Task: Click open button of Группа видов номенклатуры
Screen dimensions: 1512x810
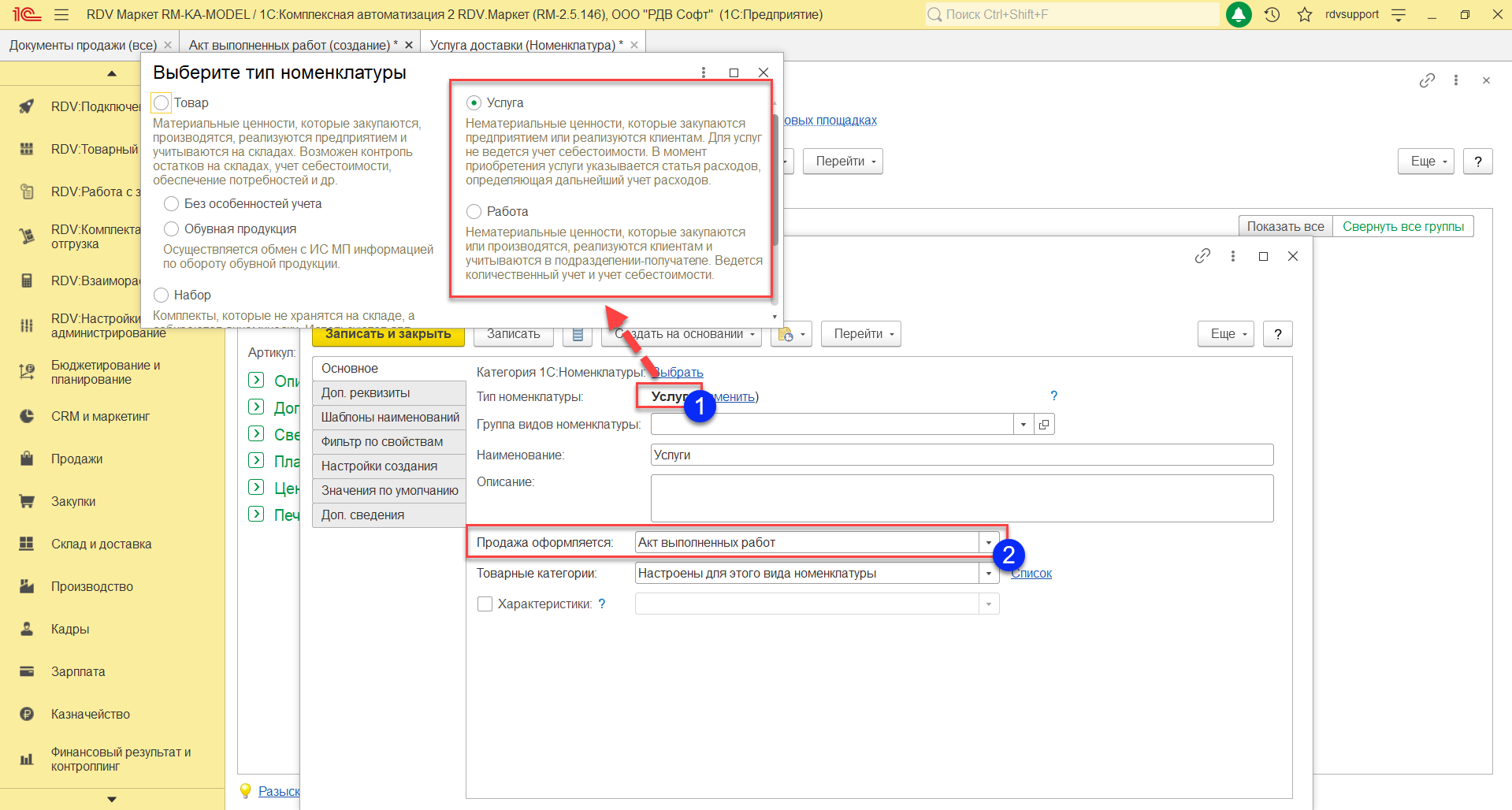Action: [1044, 425]
